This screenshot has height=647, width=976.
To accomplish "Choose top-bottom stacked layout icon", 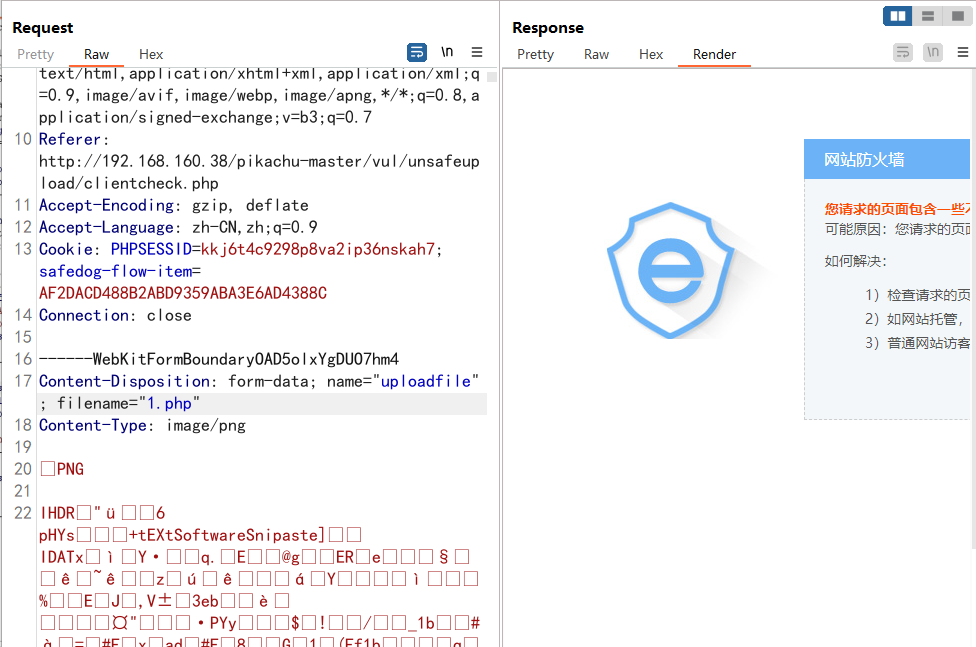I will (x=927, y=16).
